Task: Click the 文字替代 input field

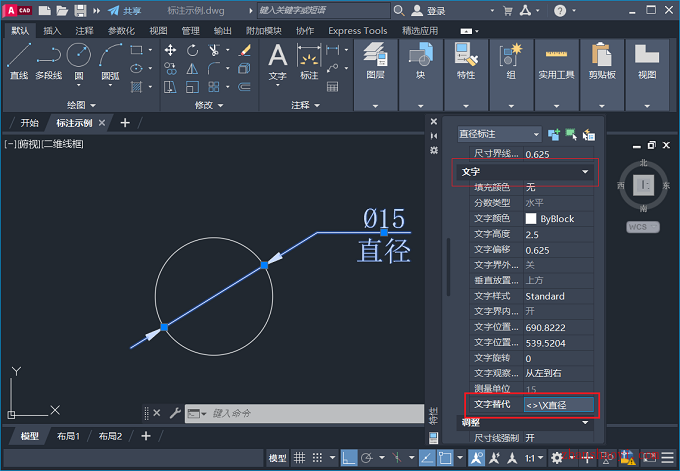Action: [x=559, y=405]
